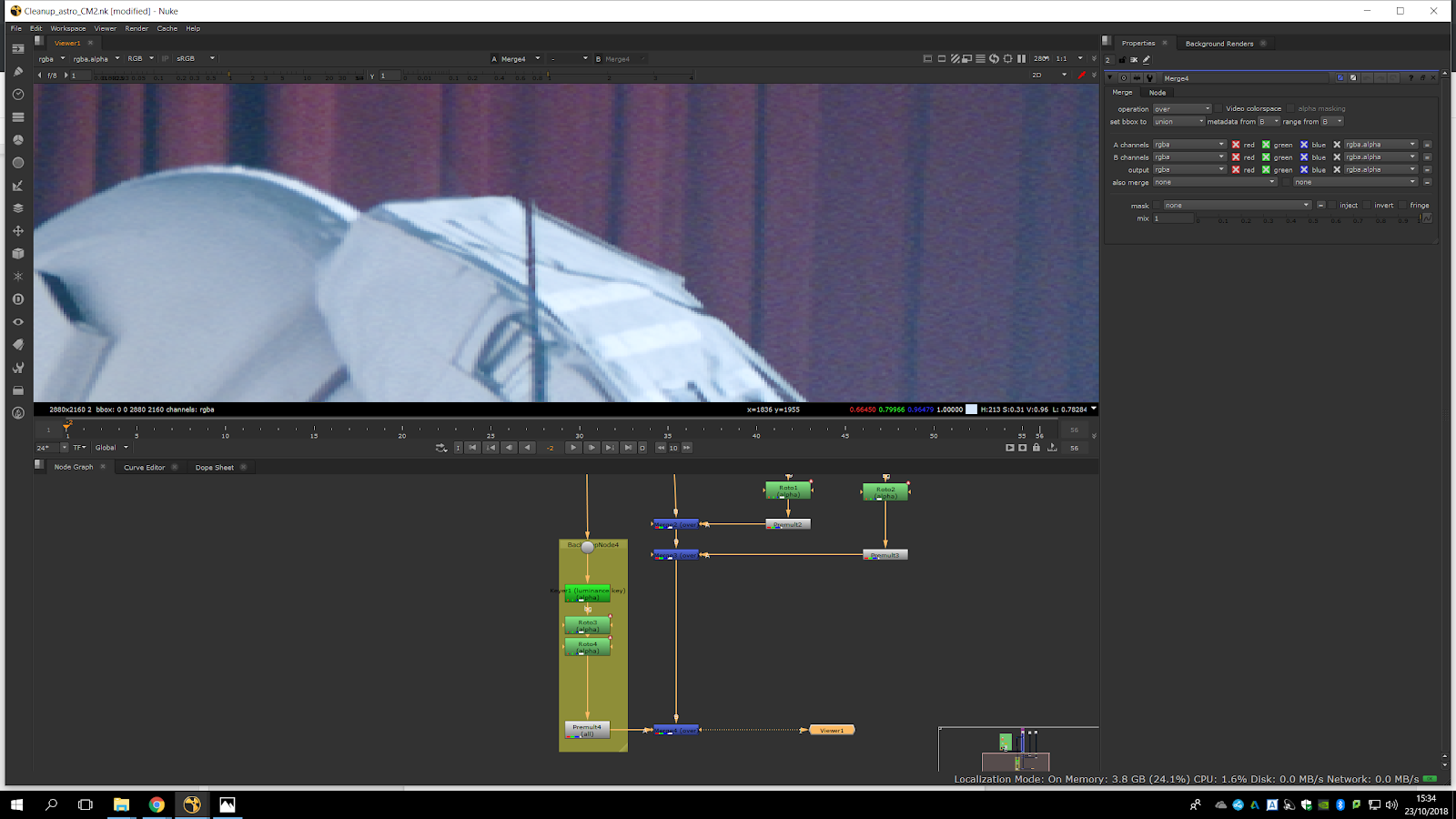Expand the set bbox to union dropdown
This screenshot has width=1456, height=819.
coord(1178,122)
